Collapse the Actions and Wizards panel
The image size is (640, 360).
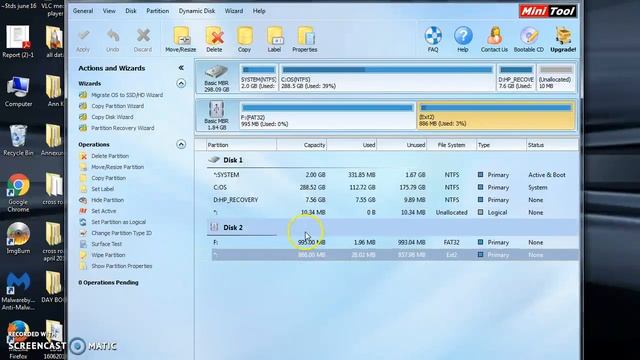point(181,68)
